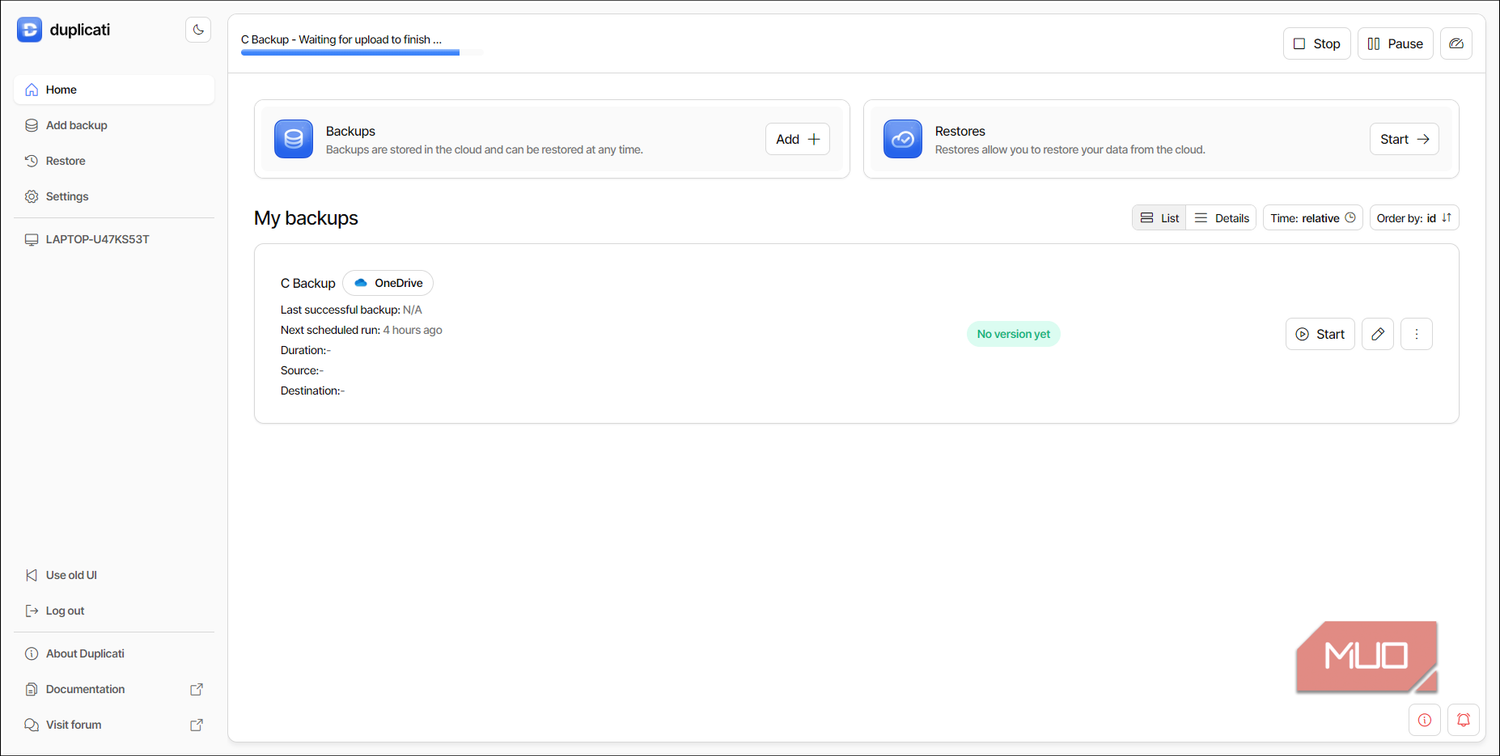This screenshot has height=756, width=1500.
Task: Stop the running backup
Action: (x=1317, y=44)
